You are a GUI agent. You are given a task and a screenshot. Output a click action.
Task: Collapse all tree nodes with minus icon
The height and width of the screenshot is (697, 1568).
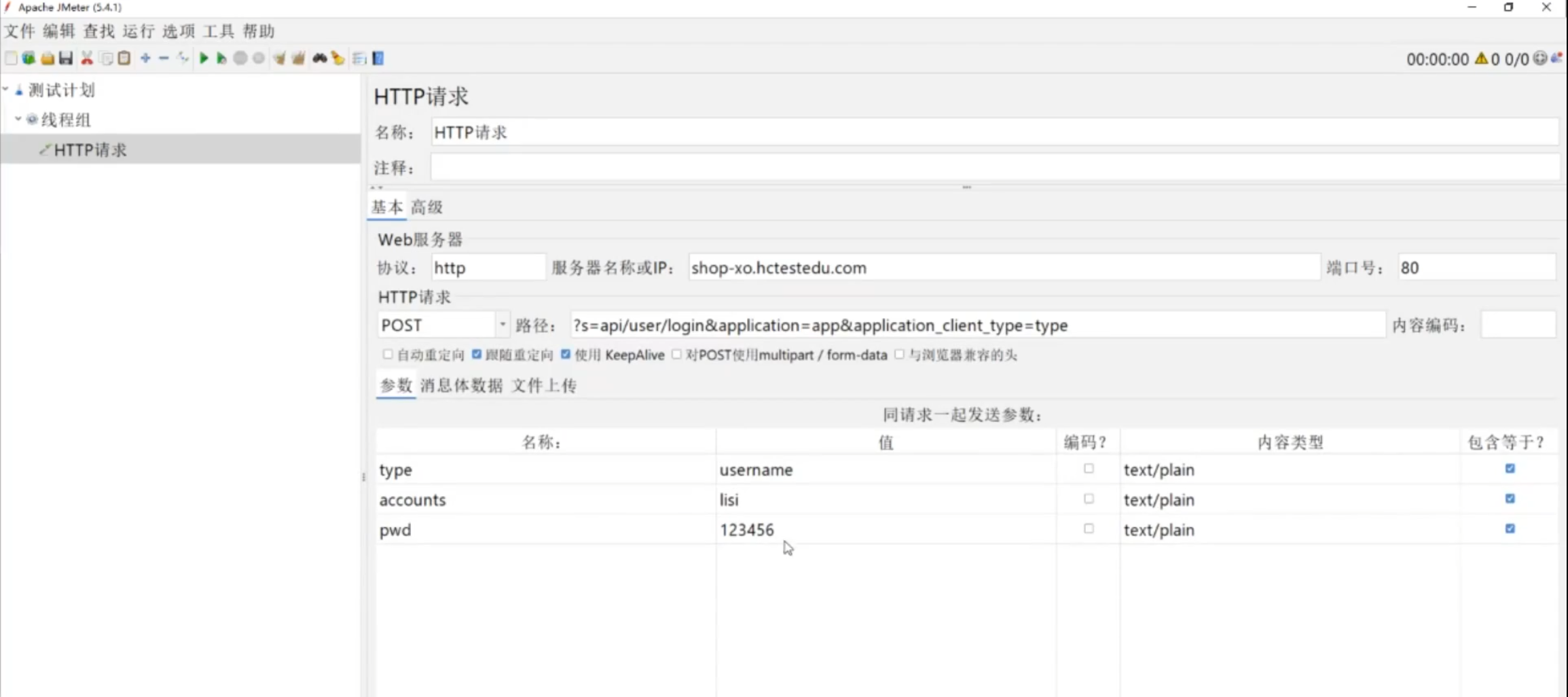pos(164,58)
